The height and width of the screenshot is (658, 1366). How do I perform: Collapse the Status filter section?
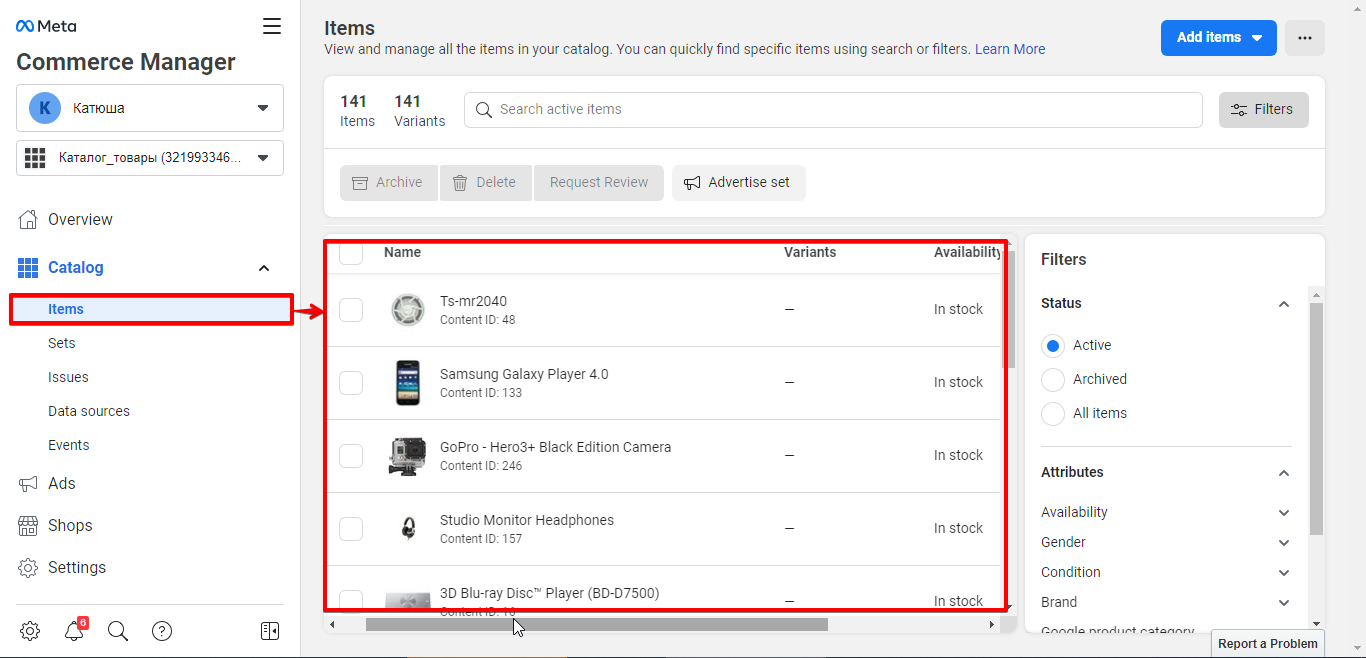point(1284,304)
